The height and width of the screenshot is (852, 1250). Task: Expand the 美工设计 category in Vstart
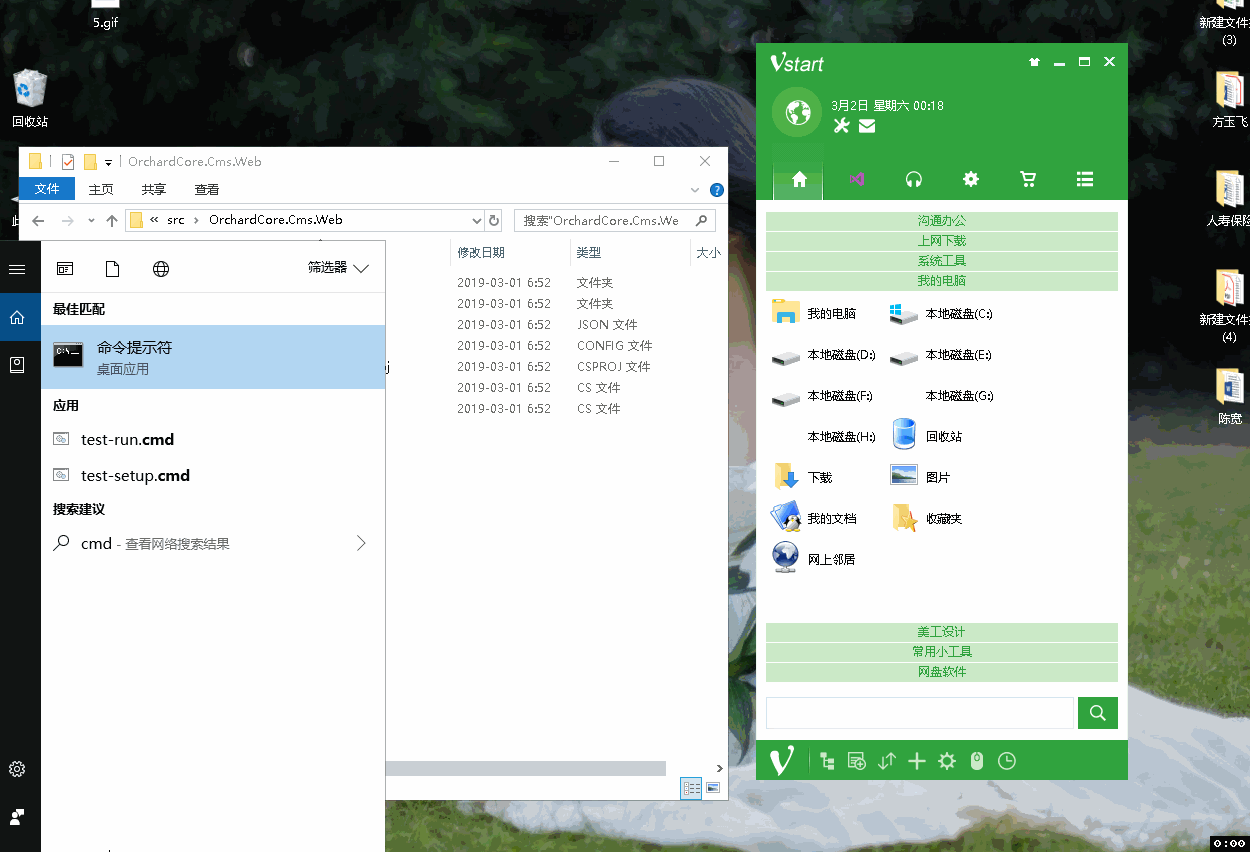pos(941,632)
